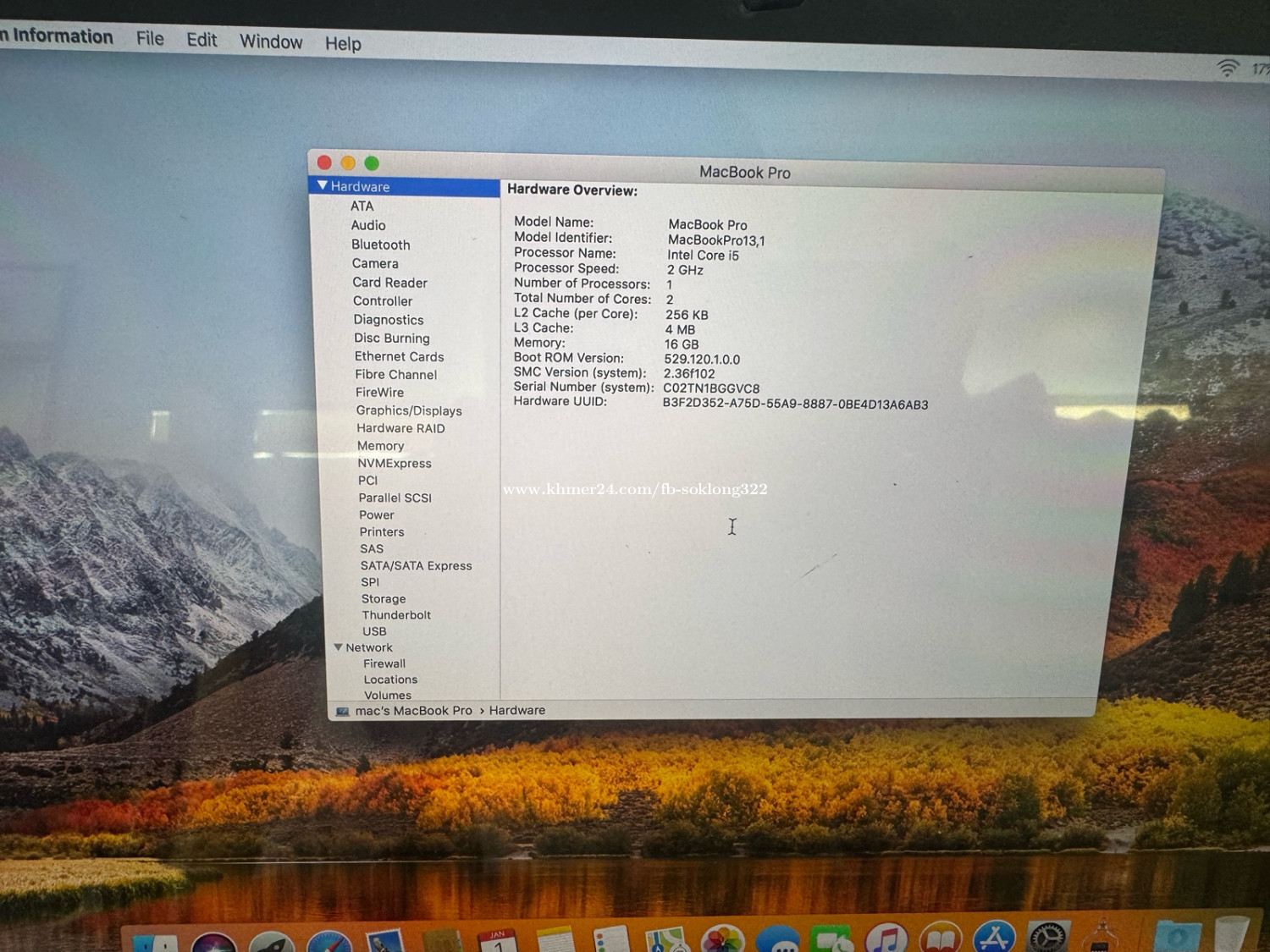
Task: Click the Wi-Fi status icon
Action: coord(1228,68)
